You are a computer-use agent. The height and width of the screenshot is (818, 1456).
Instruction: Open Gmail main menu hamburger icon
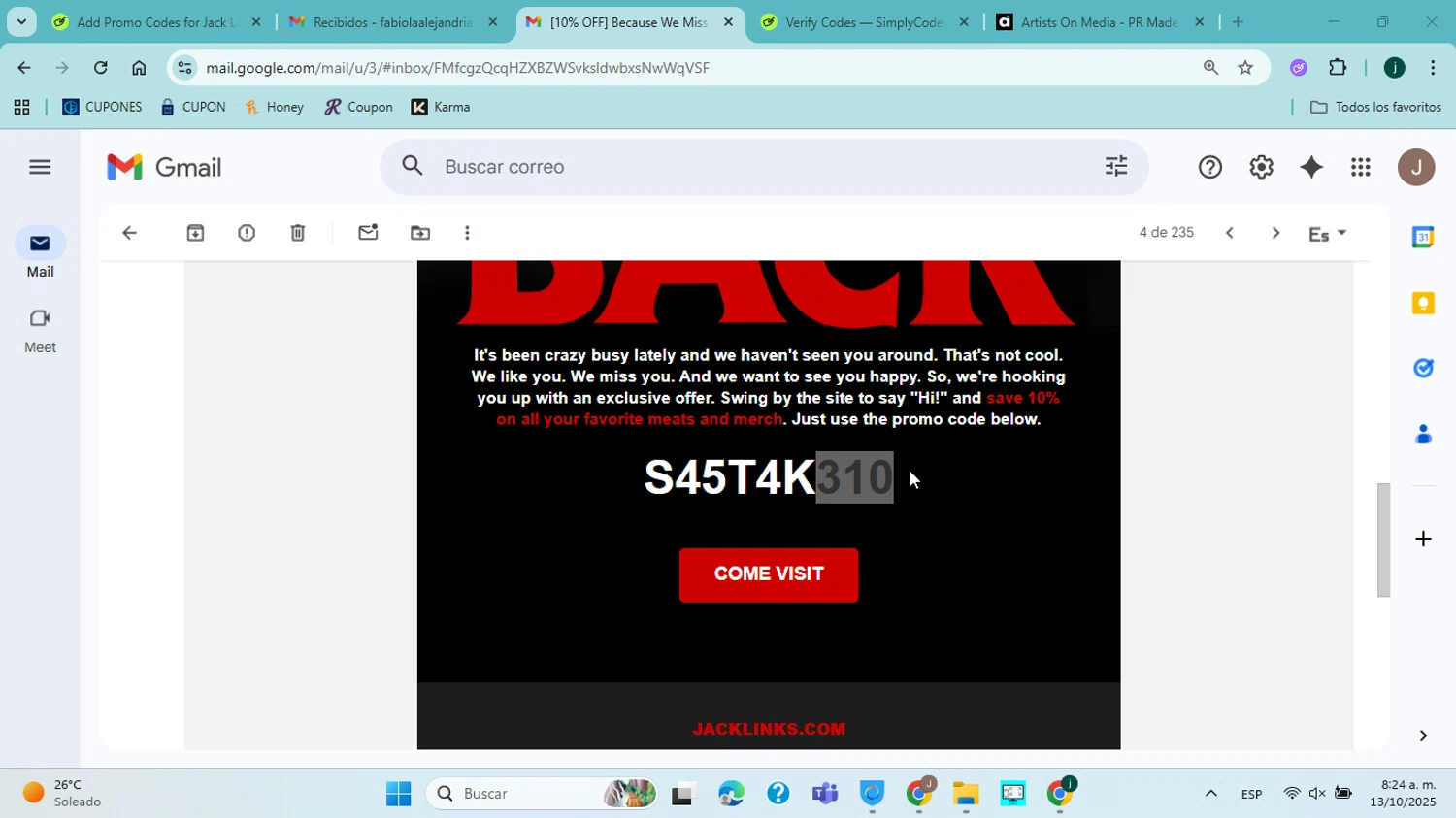(x=40, y=167)
